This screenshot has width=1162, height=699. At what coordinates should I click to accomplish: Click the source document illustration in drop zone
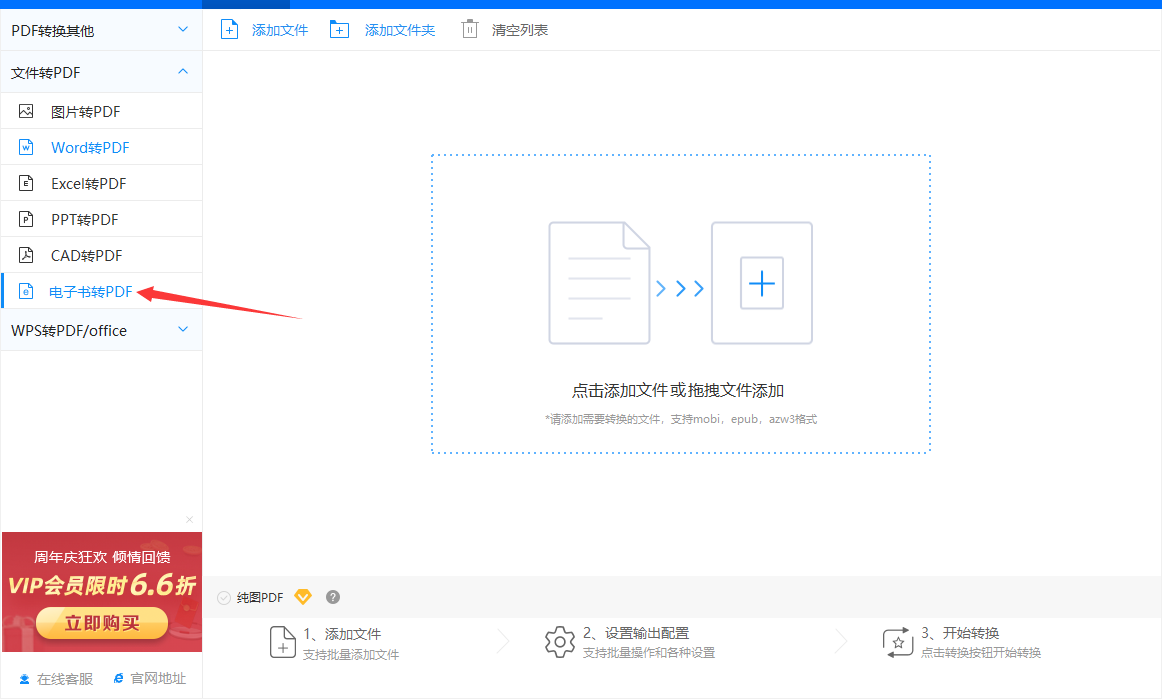point(600,283)
